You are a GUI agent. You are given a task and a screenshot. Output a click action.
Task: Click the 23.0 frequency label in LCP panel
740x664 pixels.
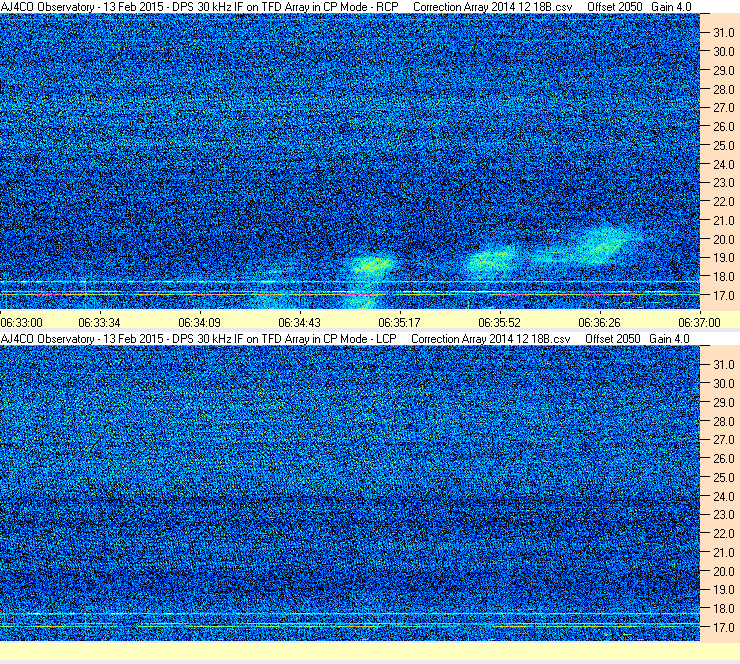(723, 515)
